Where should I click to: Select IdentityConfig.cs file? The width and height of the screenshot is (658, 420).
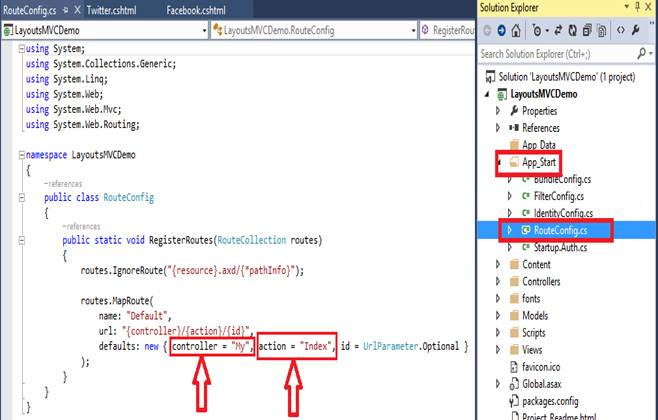[563, 213]
